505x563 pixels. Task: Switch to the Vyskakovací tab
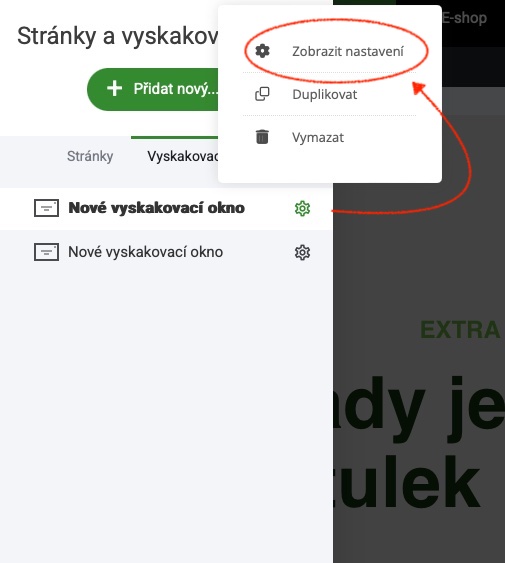182,156
